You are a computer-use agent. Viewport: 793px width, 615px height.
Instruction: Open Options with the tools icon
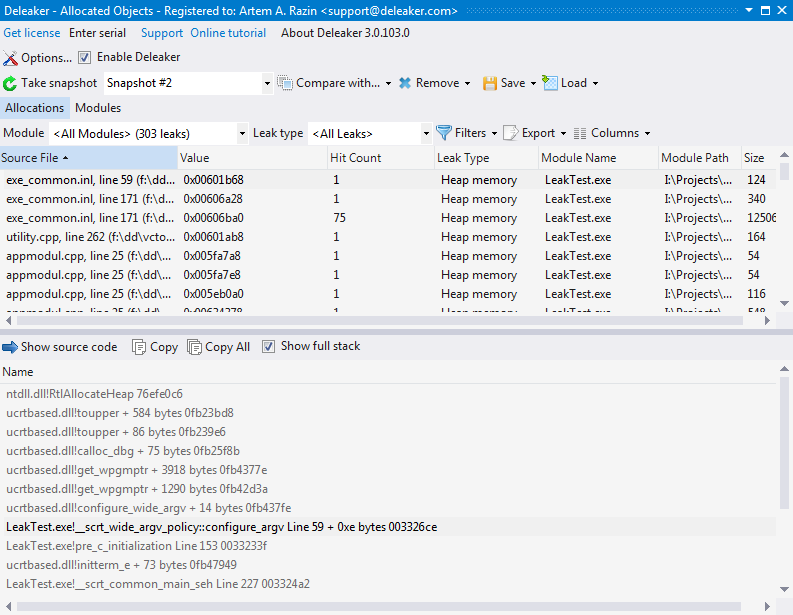[11, 58]
